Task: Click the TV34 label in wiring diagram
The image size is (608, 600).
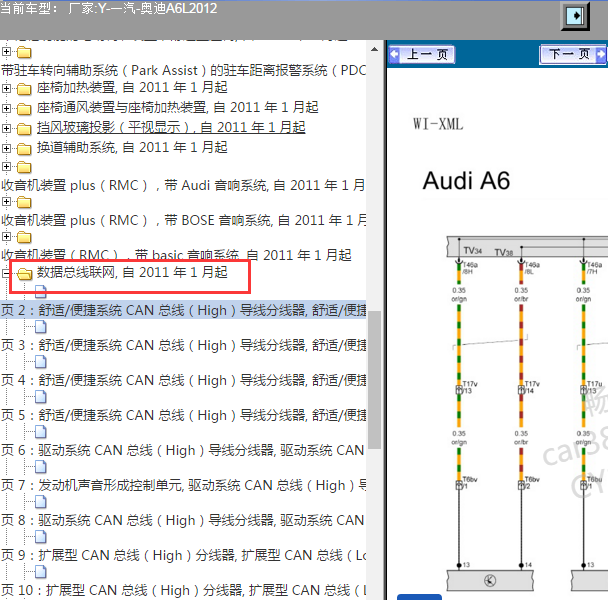Action: [x=473, y=251]
